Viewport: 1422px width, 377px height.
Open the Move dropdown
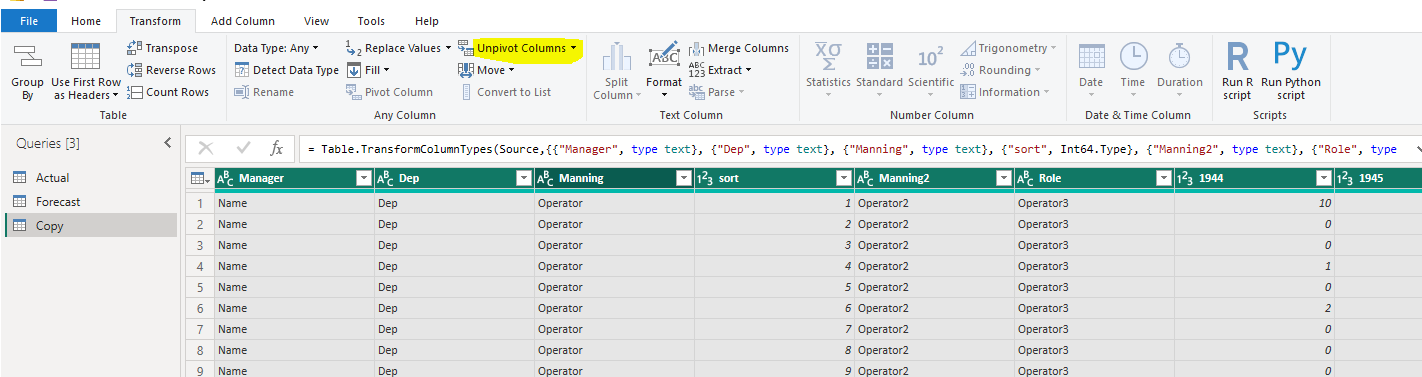[x=486, y=70]
